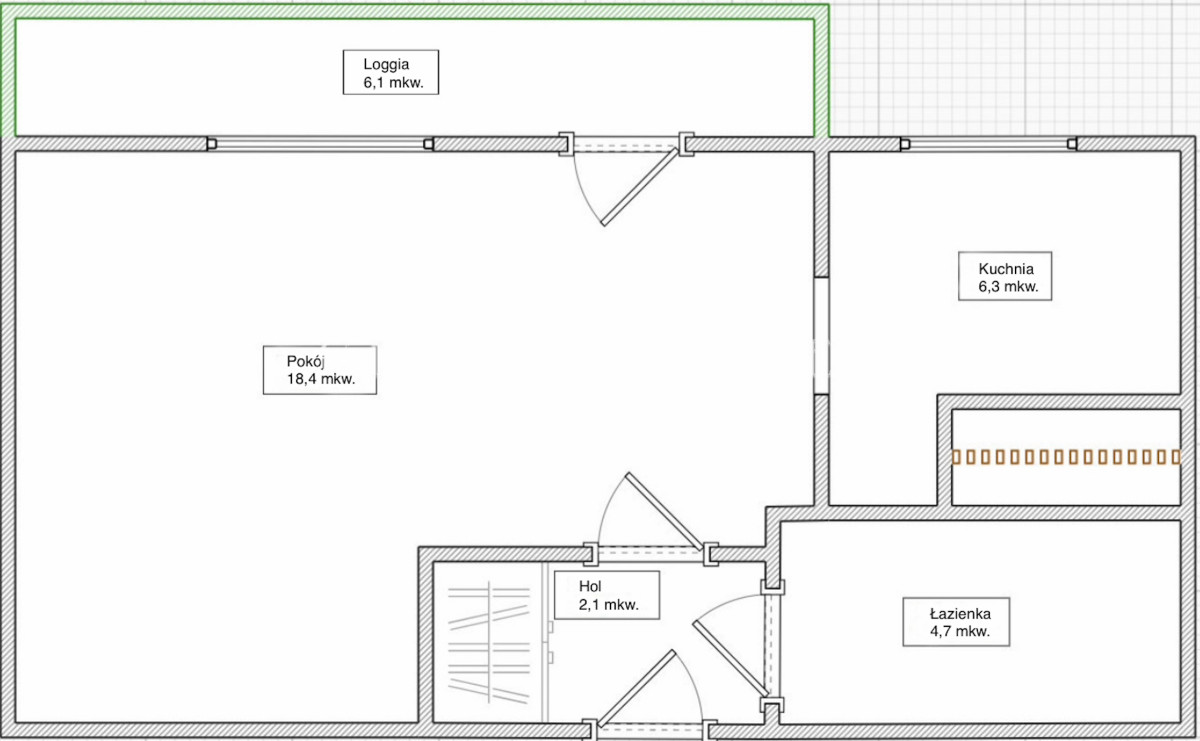Select the green loggia railing on right side

pyautogui.click(x=824, y=70)
